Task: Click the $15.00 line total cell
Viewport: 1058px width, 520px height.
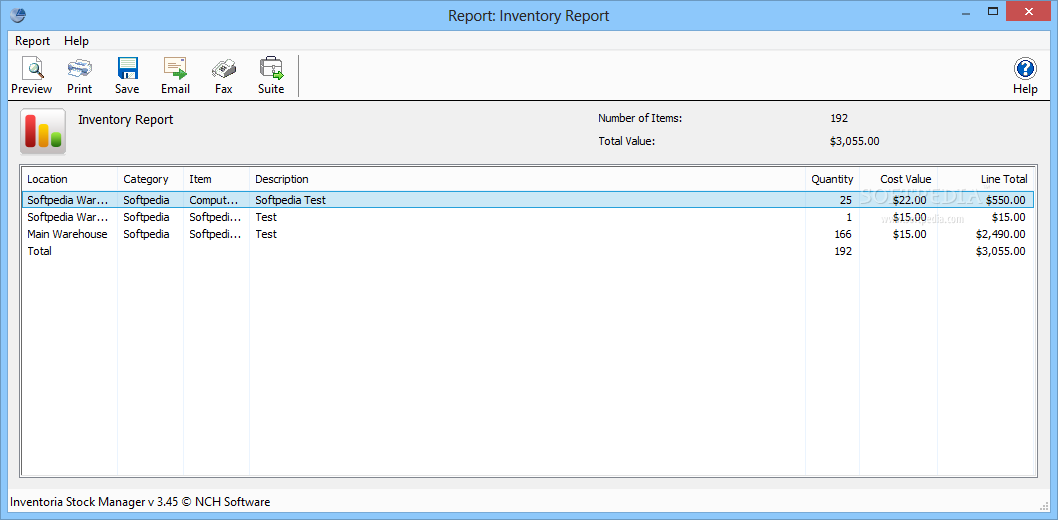Action: tap(1009, 217)
